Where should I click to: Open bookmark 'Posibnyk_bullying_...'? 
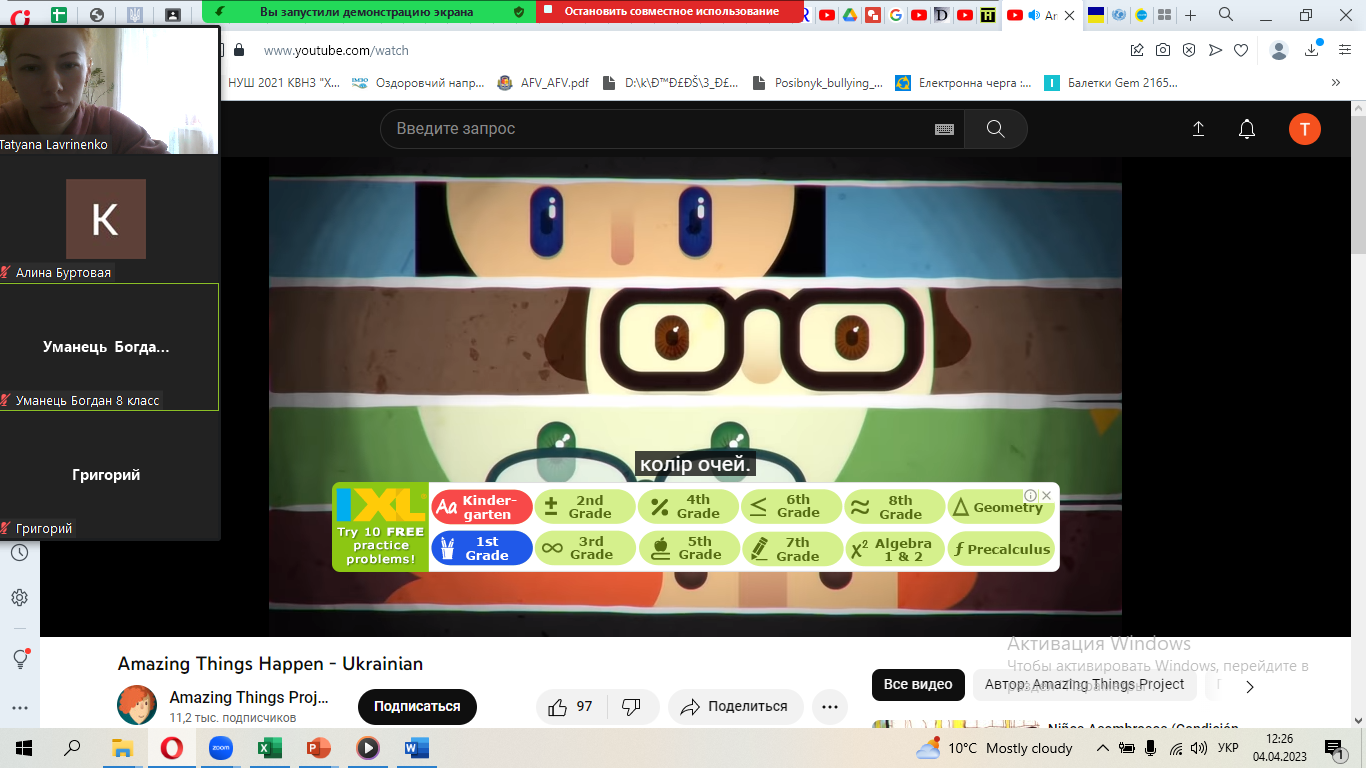click(817, 83)
